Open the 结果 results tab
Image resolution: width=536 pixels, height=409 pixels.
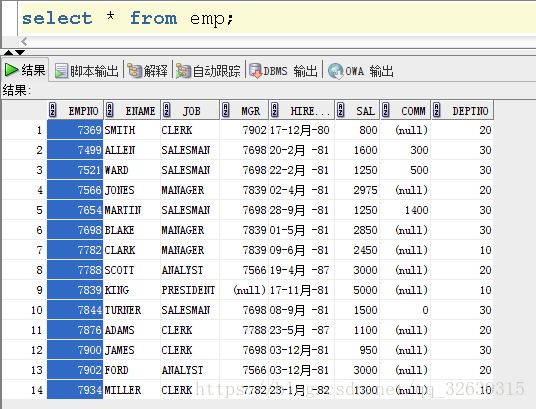(x=25, y=70)
